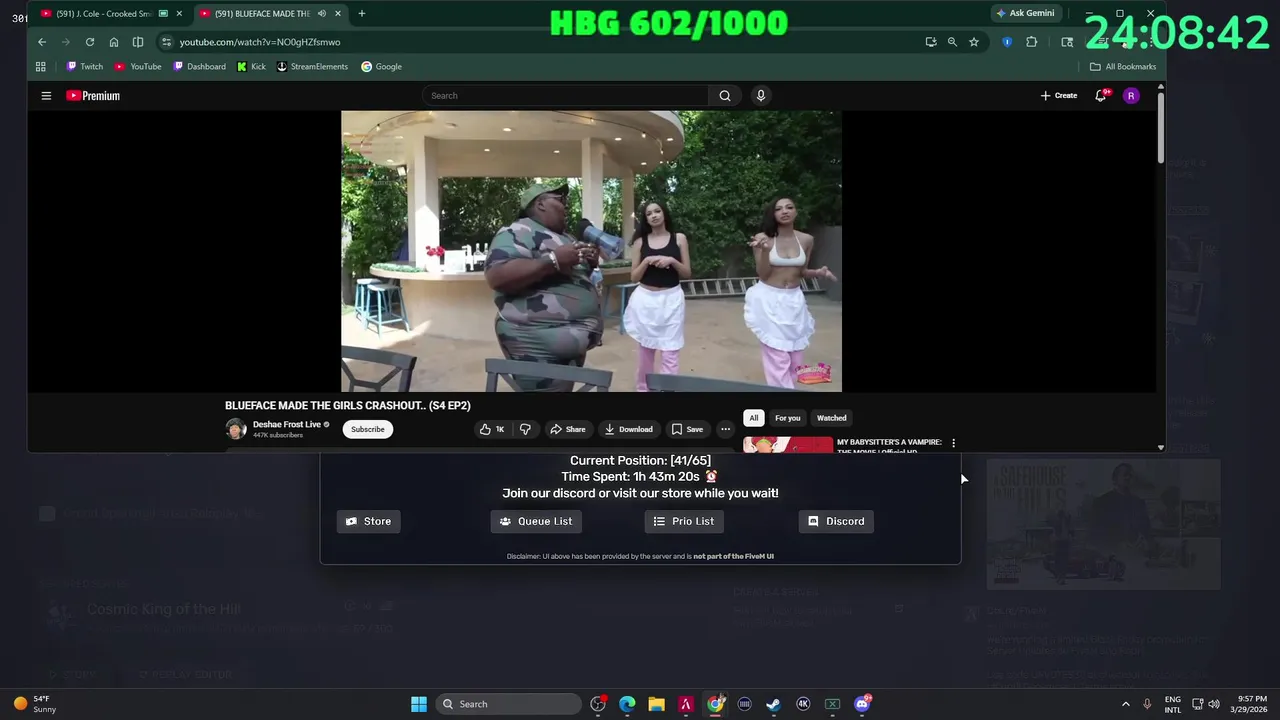The image size is (1280, 720).
Task: Click the taskbar Search box
Action: point(509,704)
